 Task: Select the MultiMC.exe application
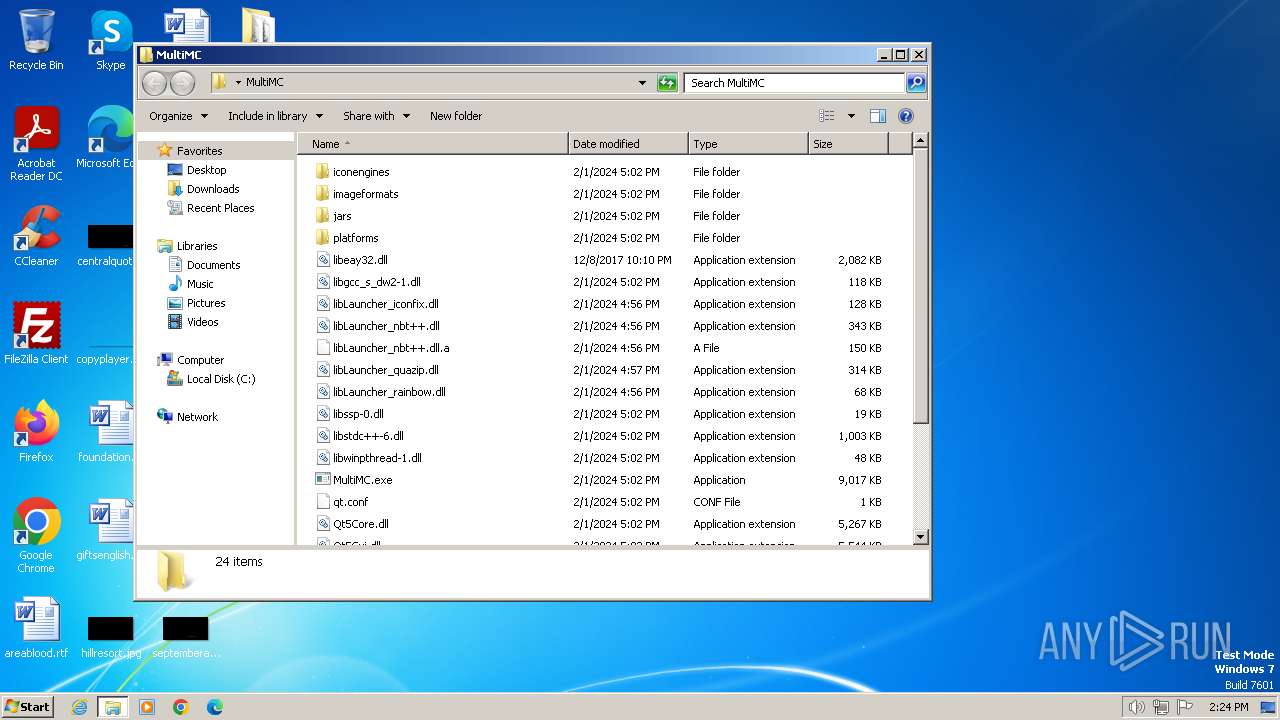(x=362, y=480)
